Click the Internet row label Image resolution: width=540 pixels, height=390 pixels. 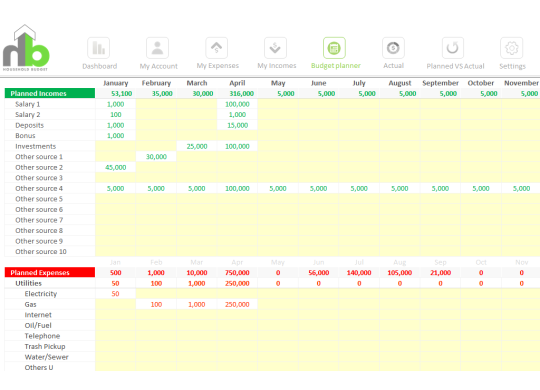[38, 315]
